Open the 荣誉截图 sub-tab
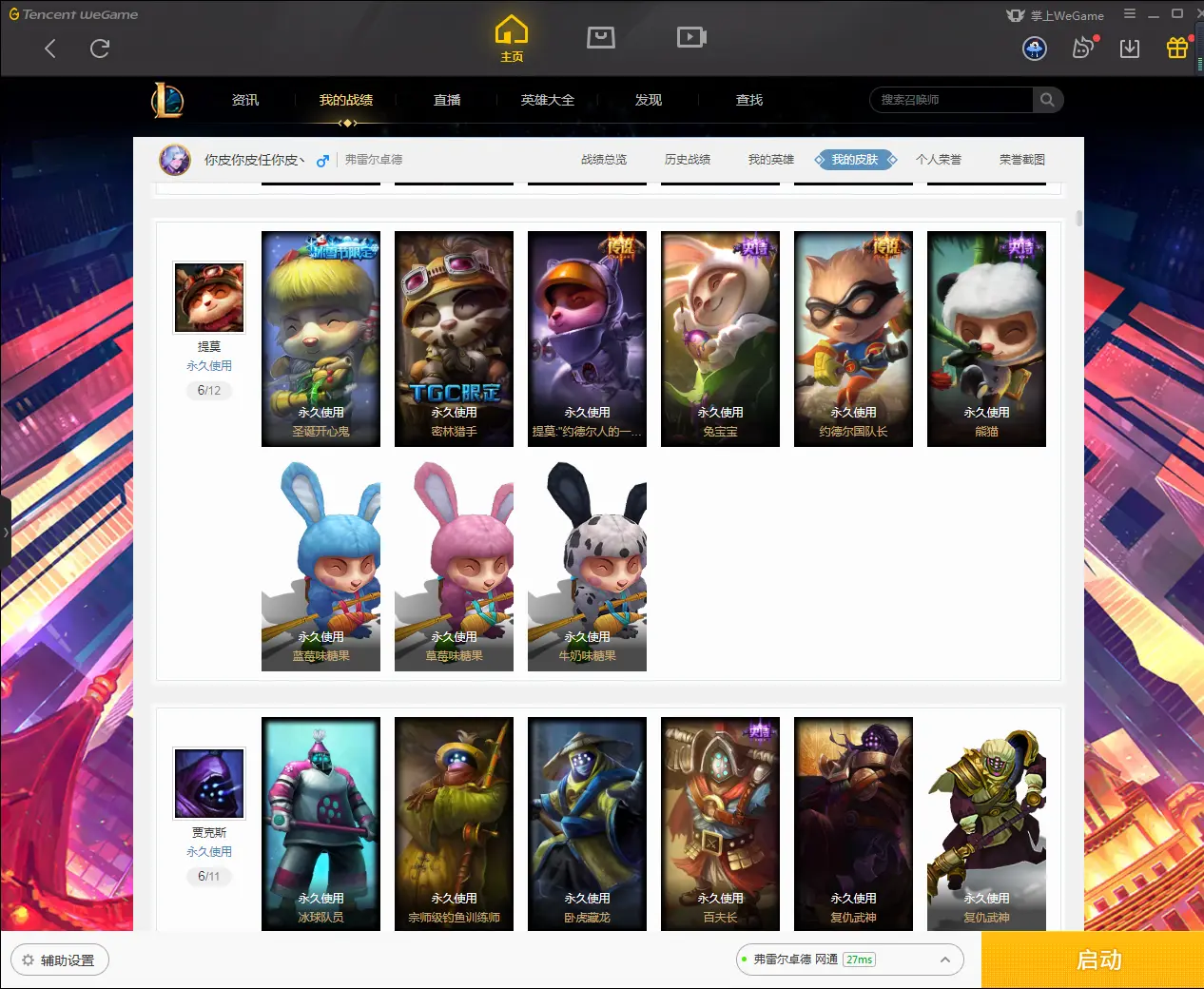The width and height of the screenshot is (1204, 989). point(1022,160)
